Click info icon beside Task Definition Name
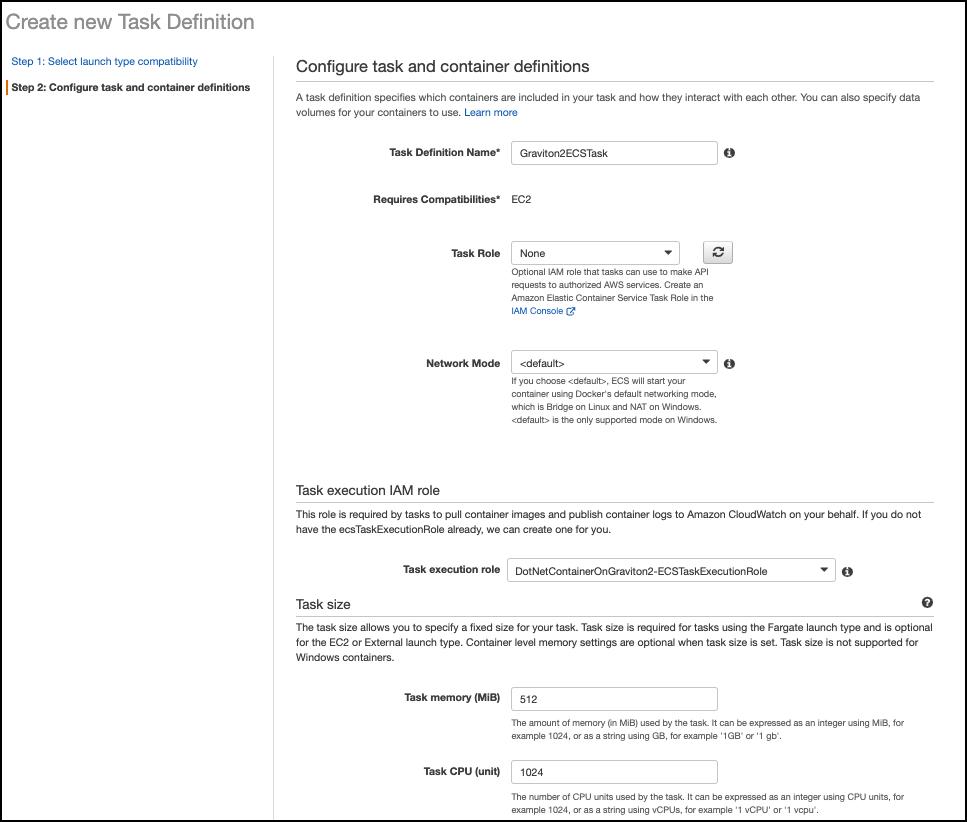 (x=729, y=153)
